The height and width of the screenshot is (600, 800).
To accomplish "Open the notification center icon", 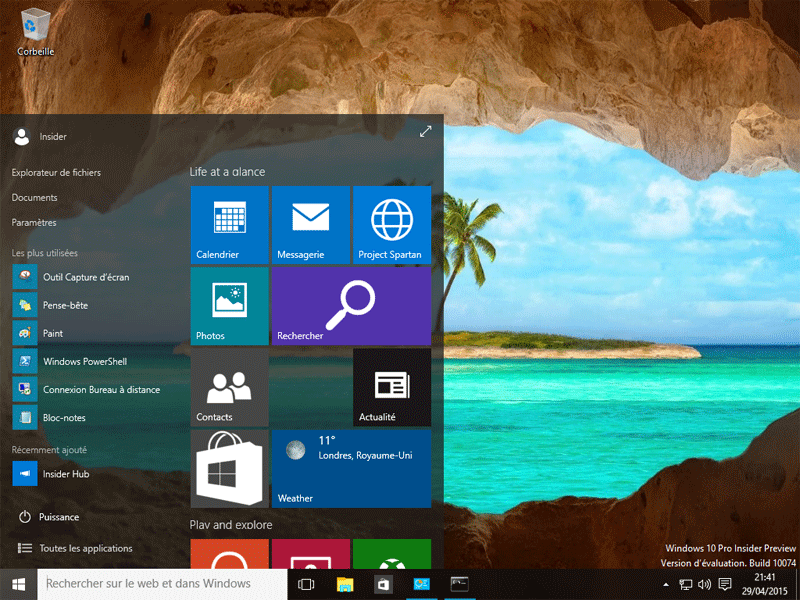I will pos(724,585).
